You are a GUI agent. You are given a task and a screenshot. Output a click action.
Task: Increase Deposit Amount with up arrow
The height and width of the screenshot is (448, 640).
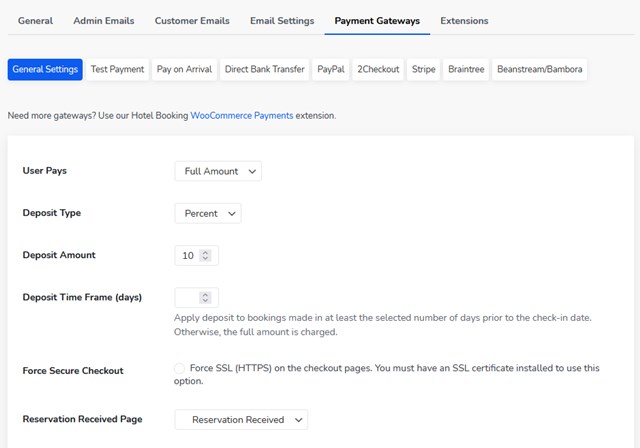click(205, 252)
